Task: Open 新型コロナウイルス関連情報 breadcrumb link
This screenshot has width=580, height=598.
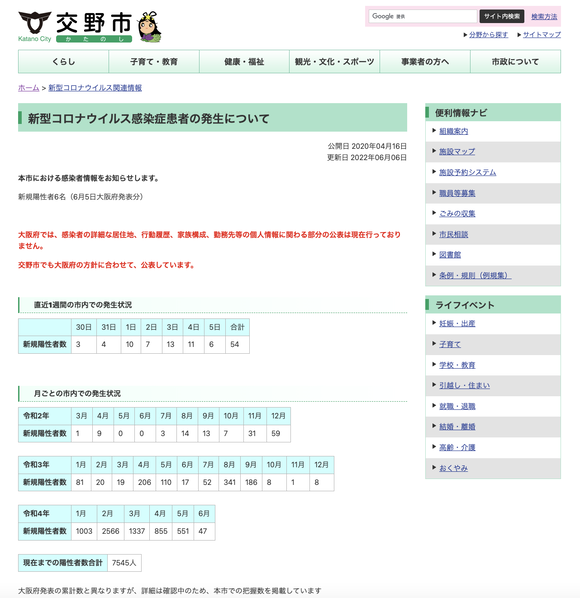Action: (95, 88)
